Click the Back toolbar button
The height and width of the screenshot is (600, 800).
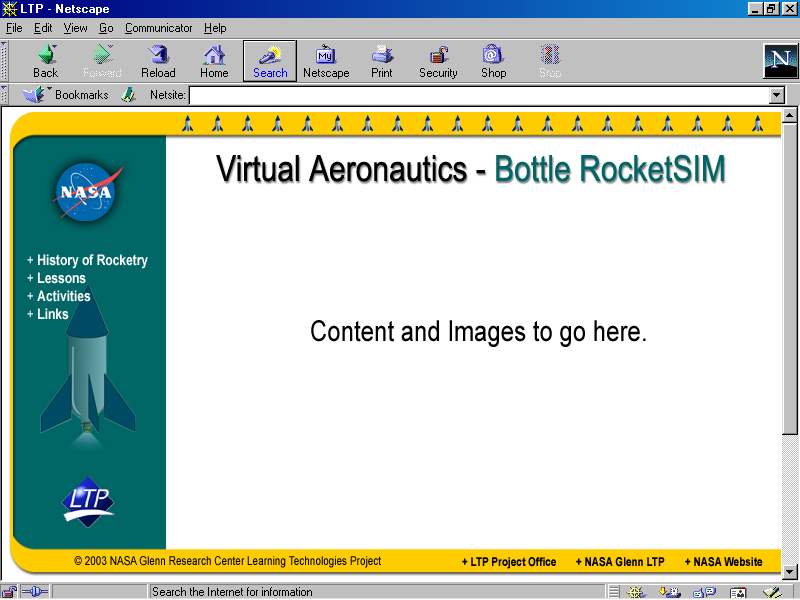pos(45,61)
